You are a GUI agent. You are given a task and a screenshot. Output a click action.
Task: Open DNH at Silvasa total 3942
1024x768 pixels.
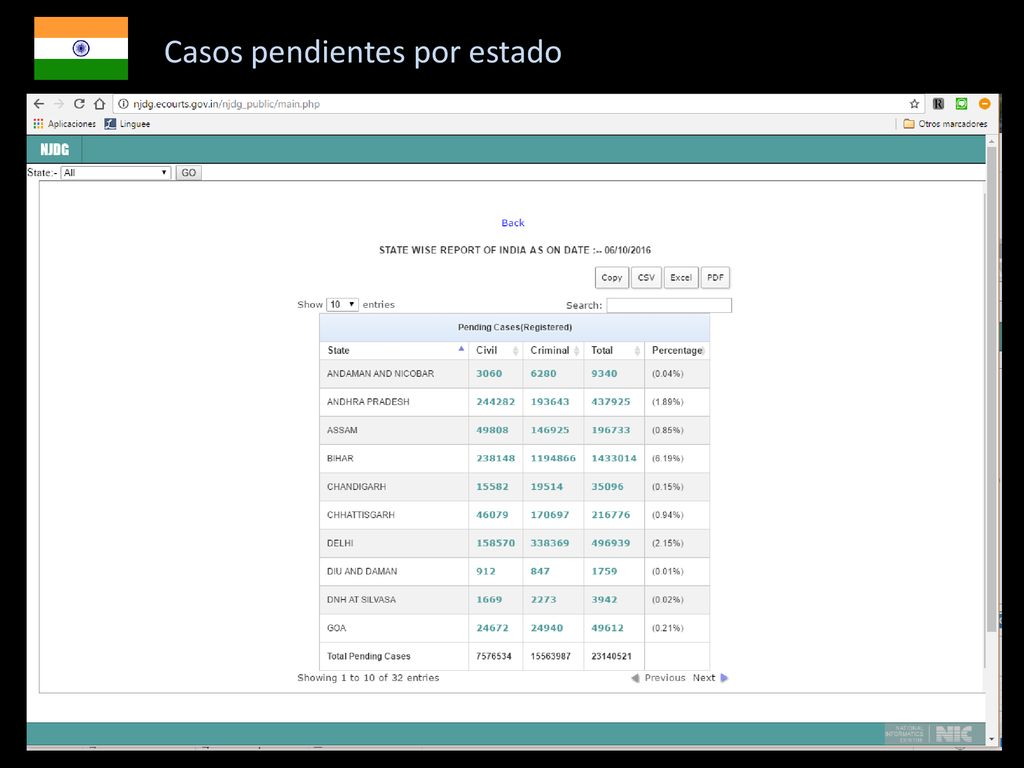(x=604, y=600)
